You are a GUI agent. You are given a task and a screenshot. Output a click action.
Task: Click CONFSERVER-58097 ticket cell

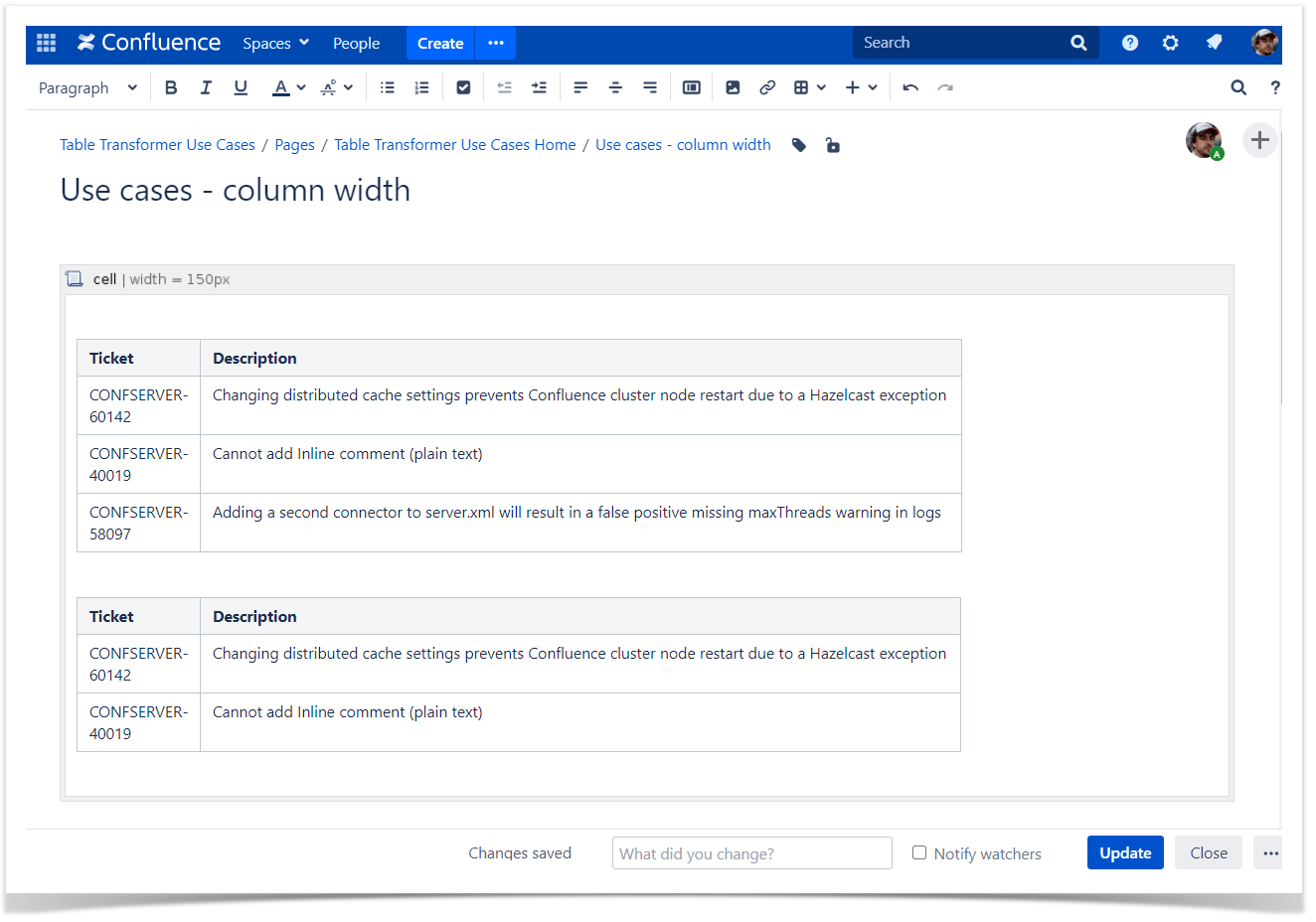[138, 523]
